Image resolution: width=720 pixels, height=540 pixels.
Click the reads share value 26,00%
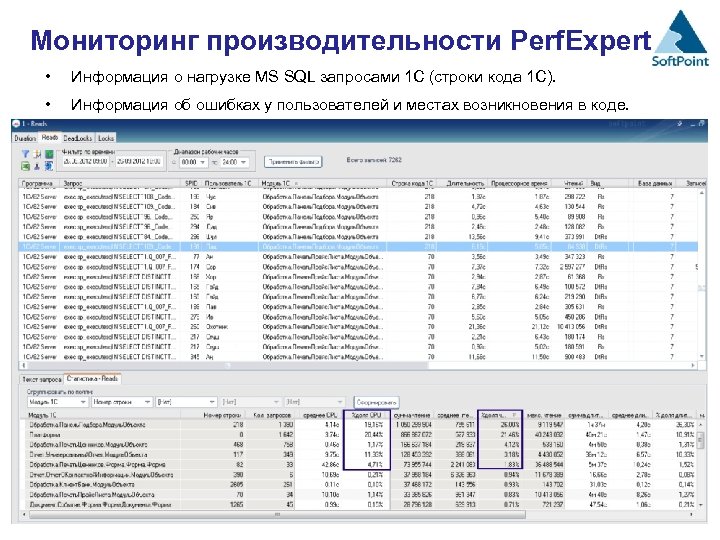pyautogui.click(x=510, y=425)
